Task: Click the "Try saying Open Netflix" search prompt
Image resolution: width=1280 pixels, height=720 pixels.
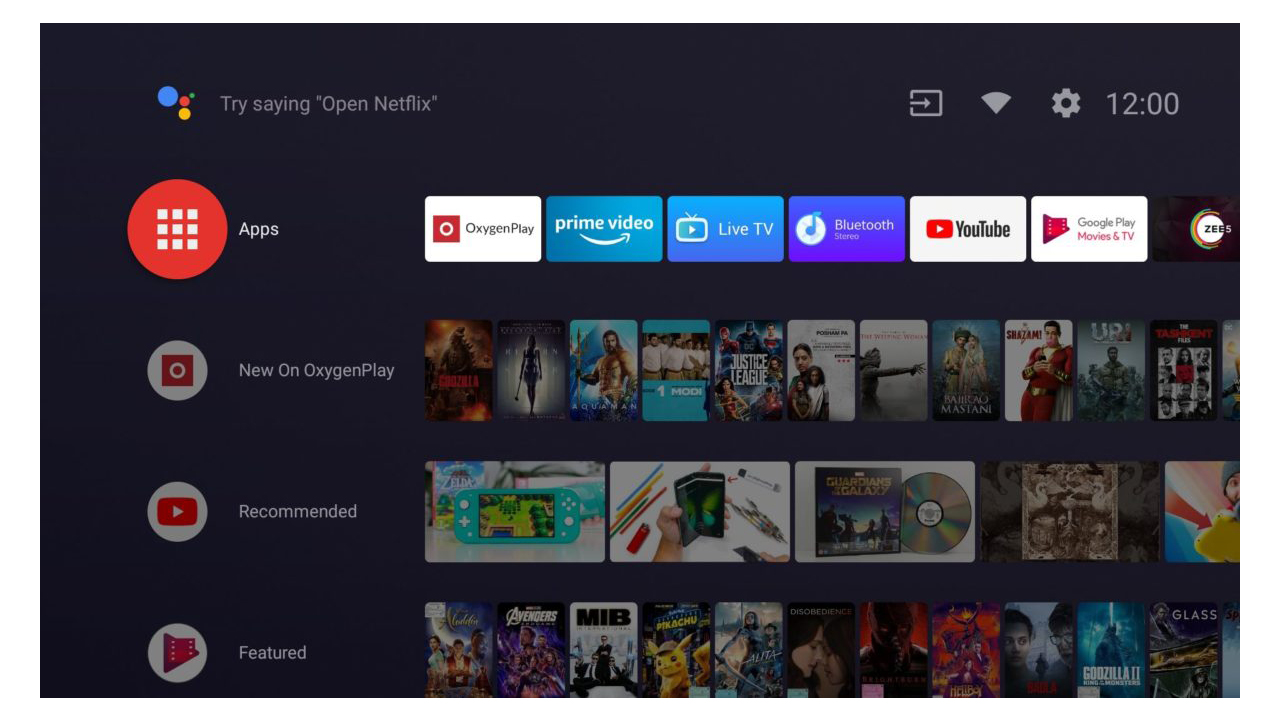Action: pyautogui.click(x=329, y=104)
